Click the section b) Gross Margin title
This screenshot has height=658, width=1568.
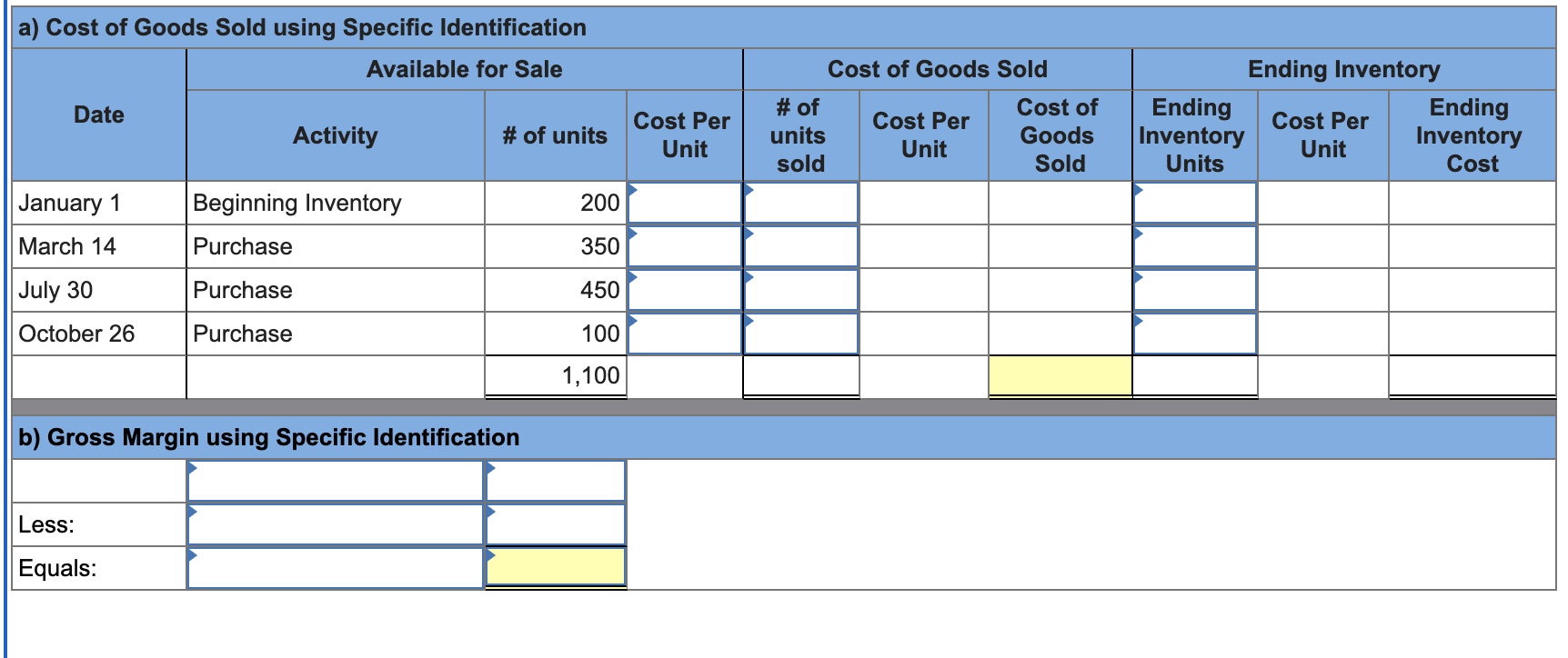(x=269, y=437)
